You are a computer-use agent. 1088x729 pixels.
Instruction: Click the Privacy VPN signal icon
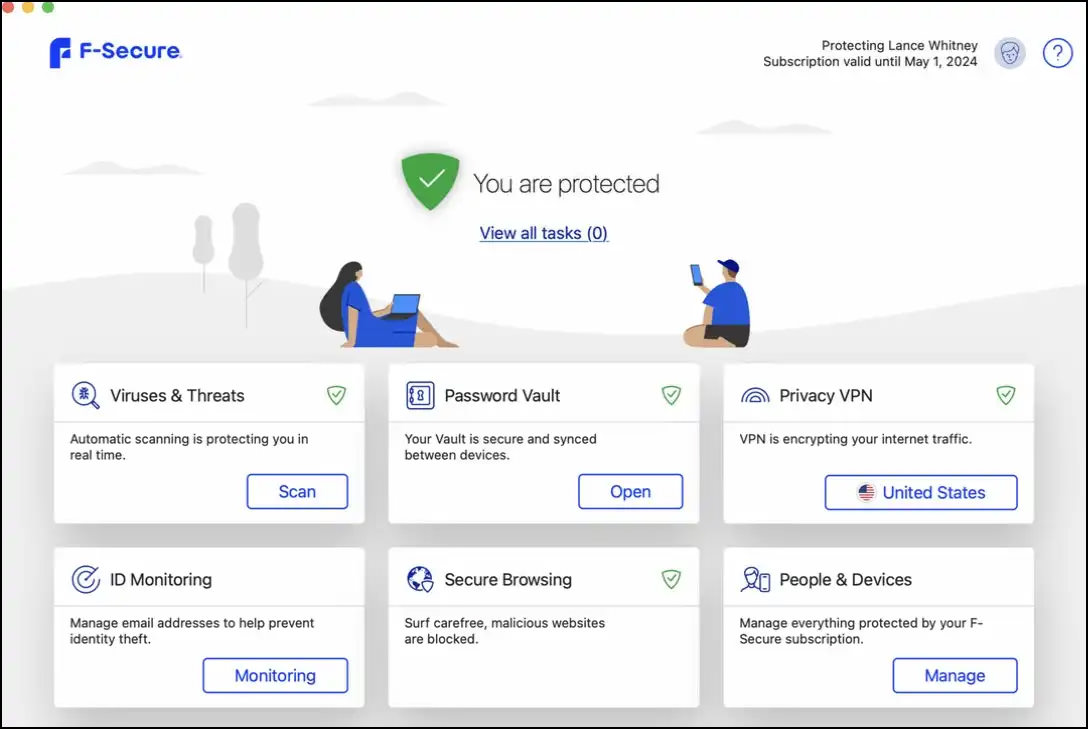(755, 395)
